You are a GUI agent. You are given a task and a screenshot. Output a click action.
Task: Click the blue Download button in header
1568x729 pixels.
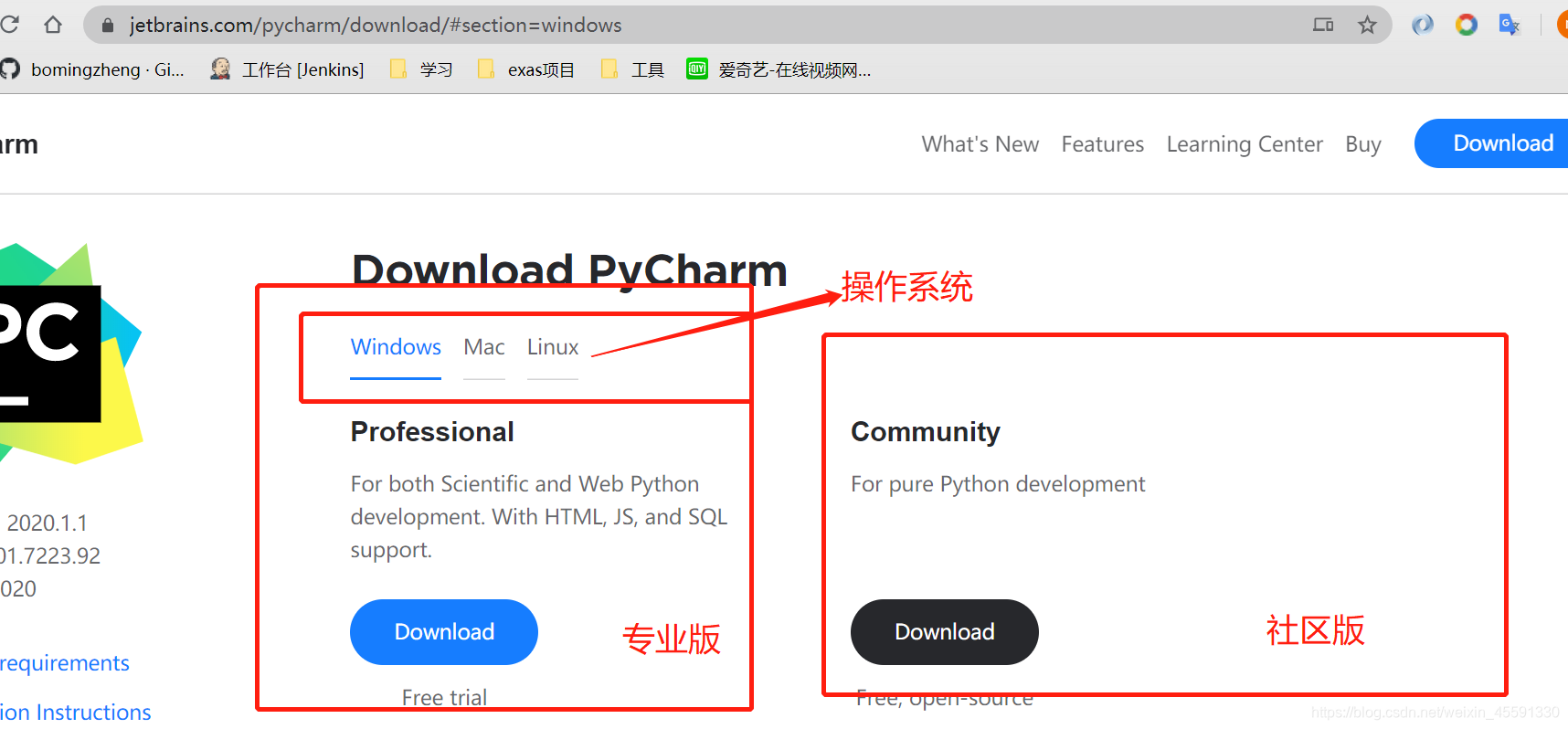pos(1491,143)
